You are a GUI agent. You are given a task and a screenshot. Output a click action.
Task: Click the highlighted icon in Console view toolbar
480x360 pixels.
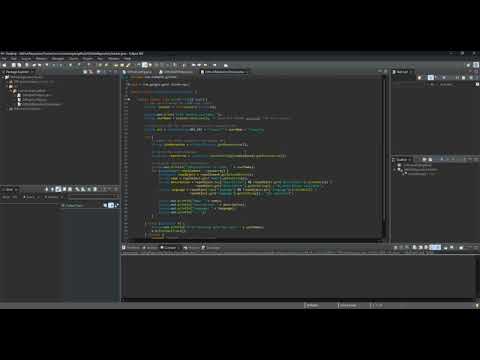point(435,247)
